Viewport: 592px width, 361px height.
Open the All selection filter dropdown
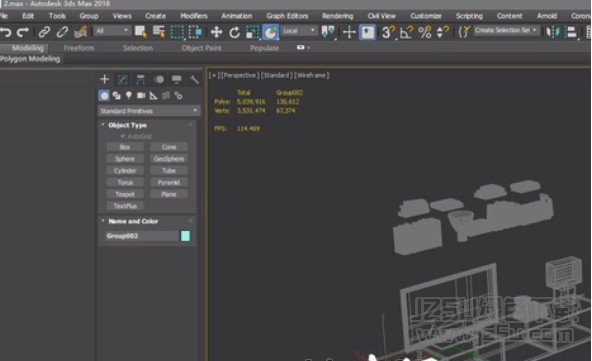pyautogui.click(x=112, y=31)
